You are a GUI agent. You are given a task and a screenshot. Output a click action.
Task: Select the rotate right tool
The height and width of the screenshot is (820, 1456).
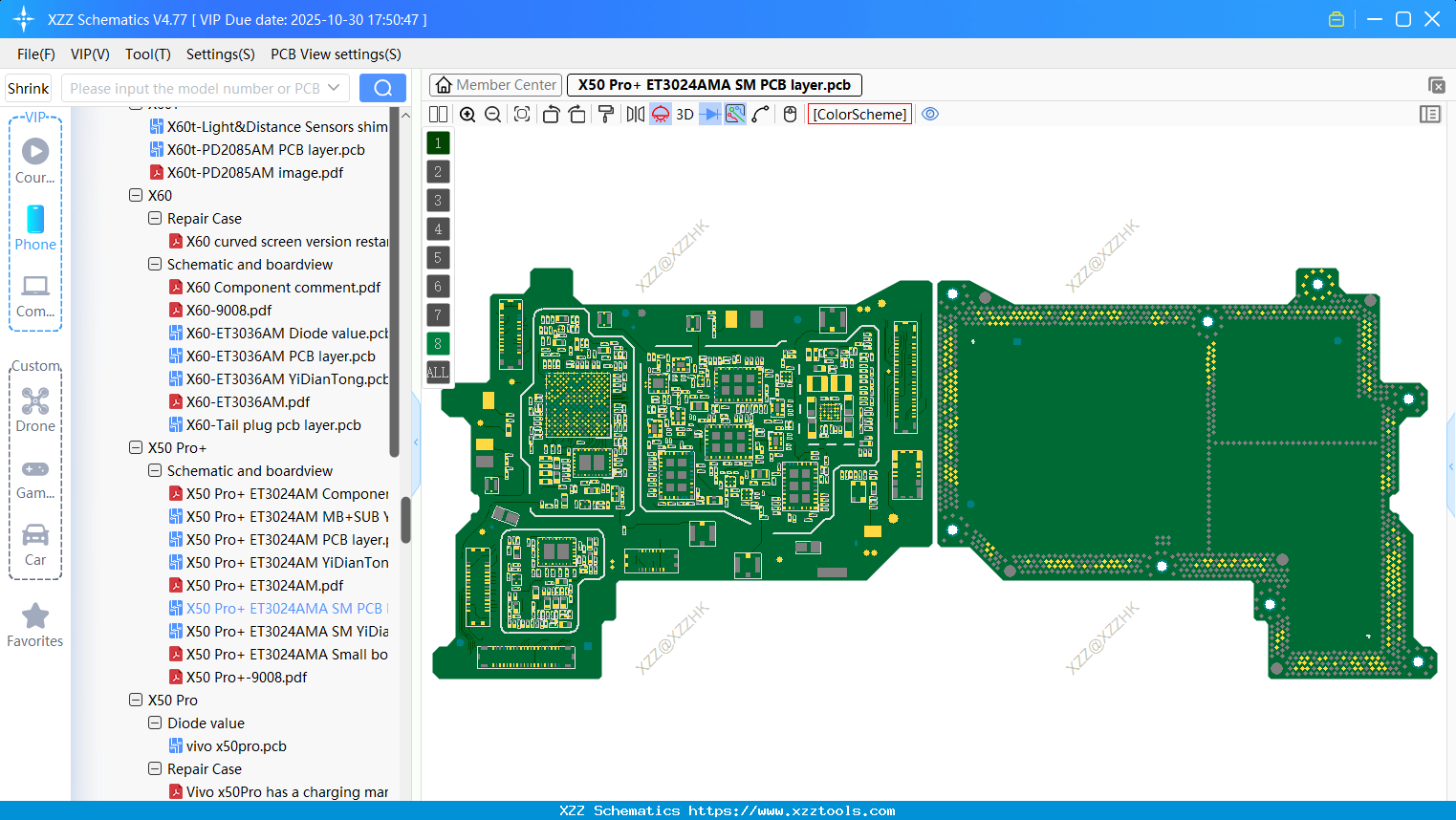(x=576, y=114)
